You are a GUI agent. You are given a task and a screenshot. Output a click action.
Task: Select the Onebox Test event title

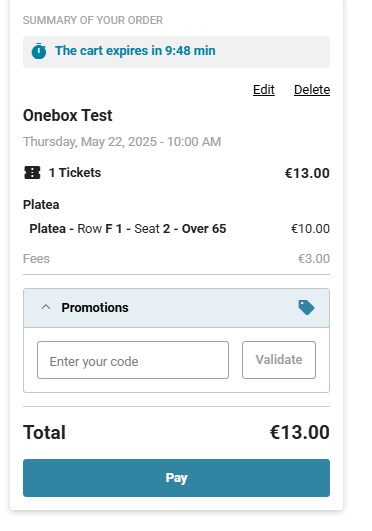[x=67, y=115]
